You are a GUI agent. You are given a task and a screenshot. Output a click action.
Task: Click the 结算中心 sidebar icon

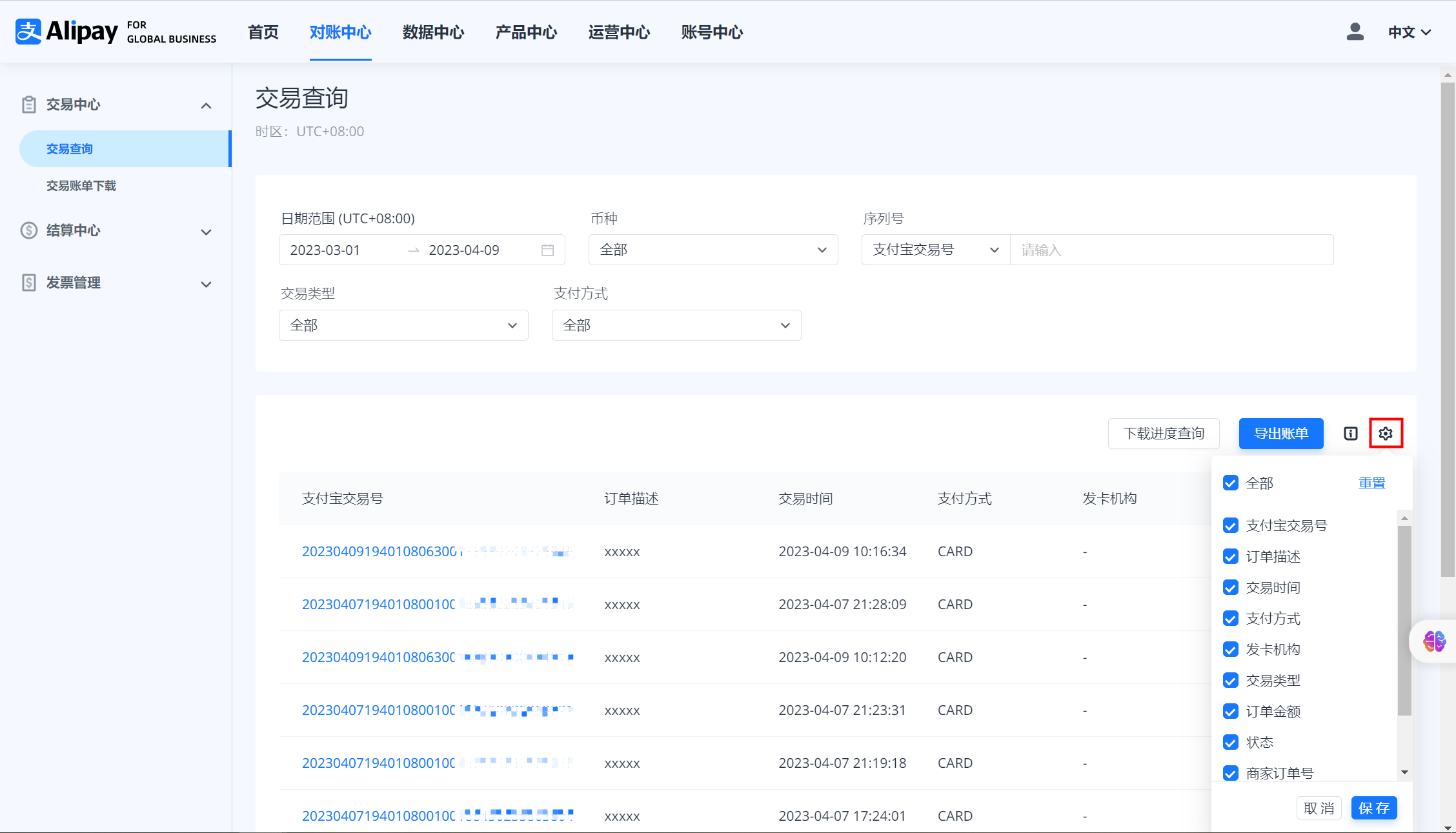(x=29, y=230)
